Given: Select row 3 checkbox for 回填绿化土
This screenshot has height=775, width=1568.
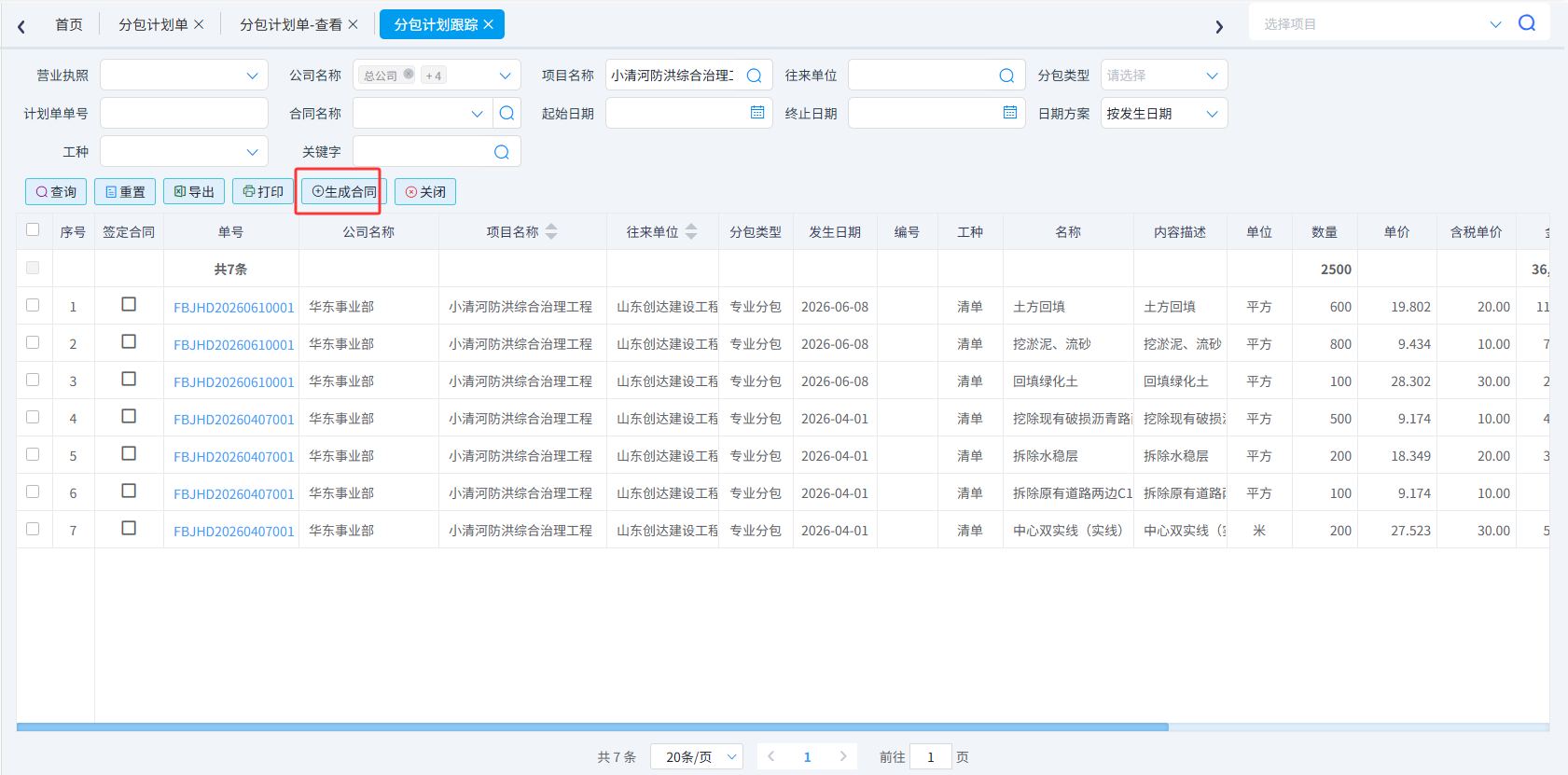Looking at the screenshot, I should (x=33, y=380).
